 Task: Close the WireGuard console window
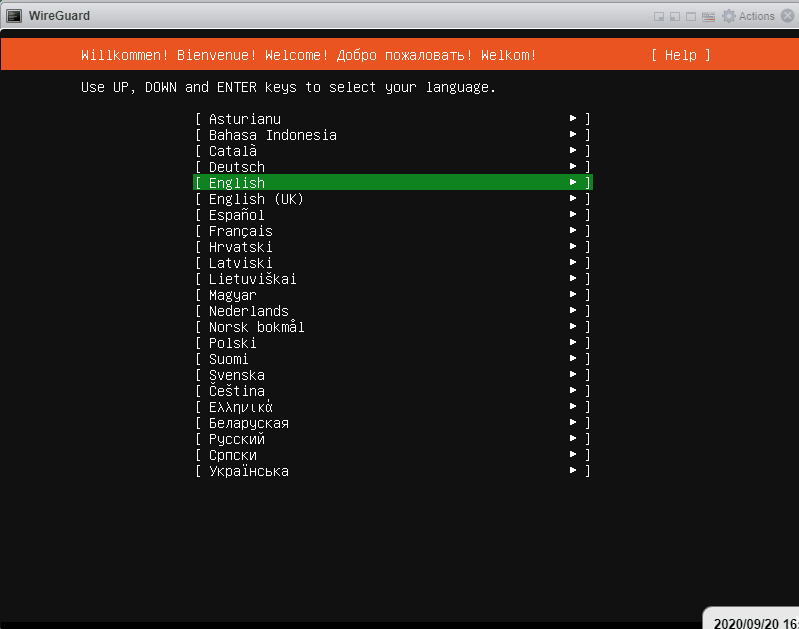787,16
